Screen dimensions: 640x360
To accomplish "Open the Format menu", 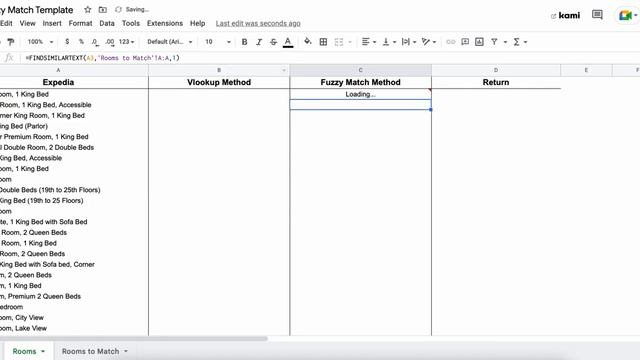I will pyautogui.click(x=80, y=23).
